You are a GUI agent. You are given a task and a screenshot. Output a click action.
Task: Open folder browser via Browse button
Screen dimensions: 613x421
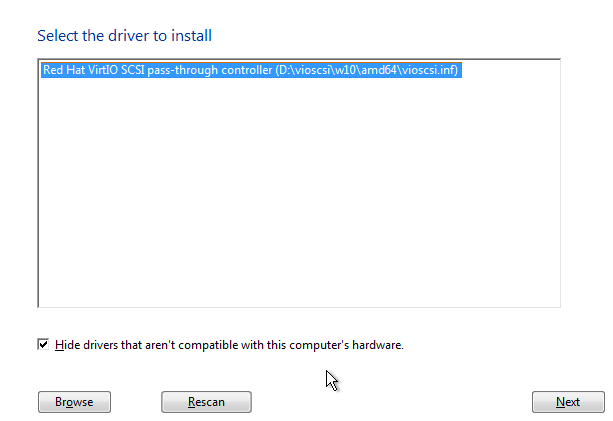74,402
